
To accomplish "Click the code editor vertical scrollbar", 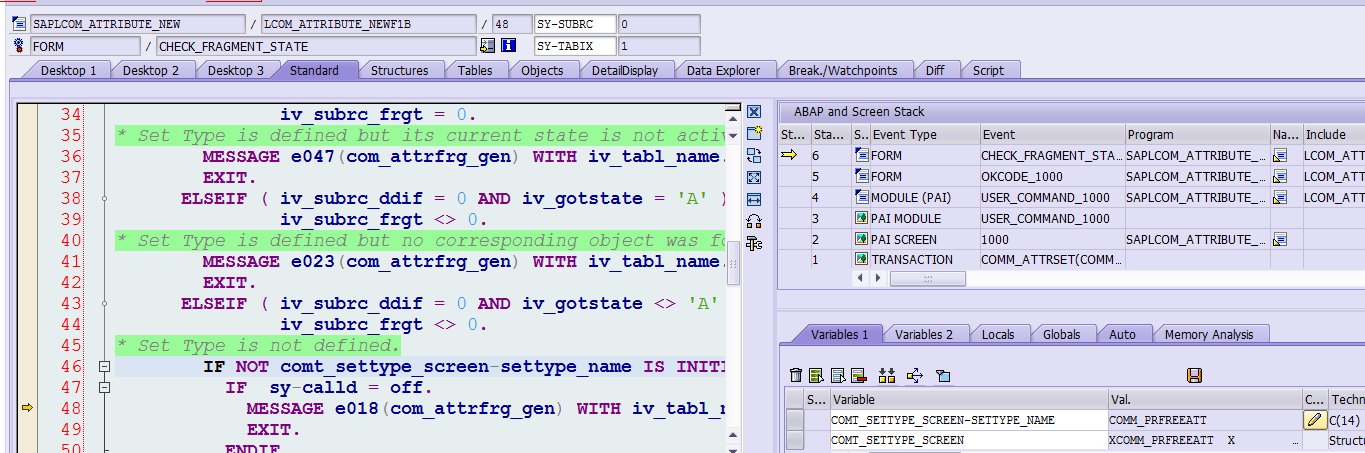I will coord(734,264).
